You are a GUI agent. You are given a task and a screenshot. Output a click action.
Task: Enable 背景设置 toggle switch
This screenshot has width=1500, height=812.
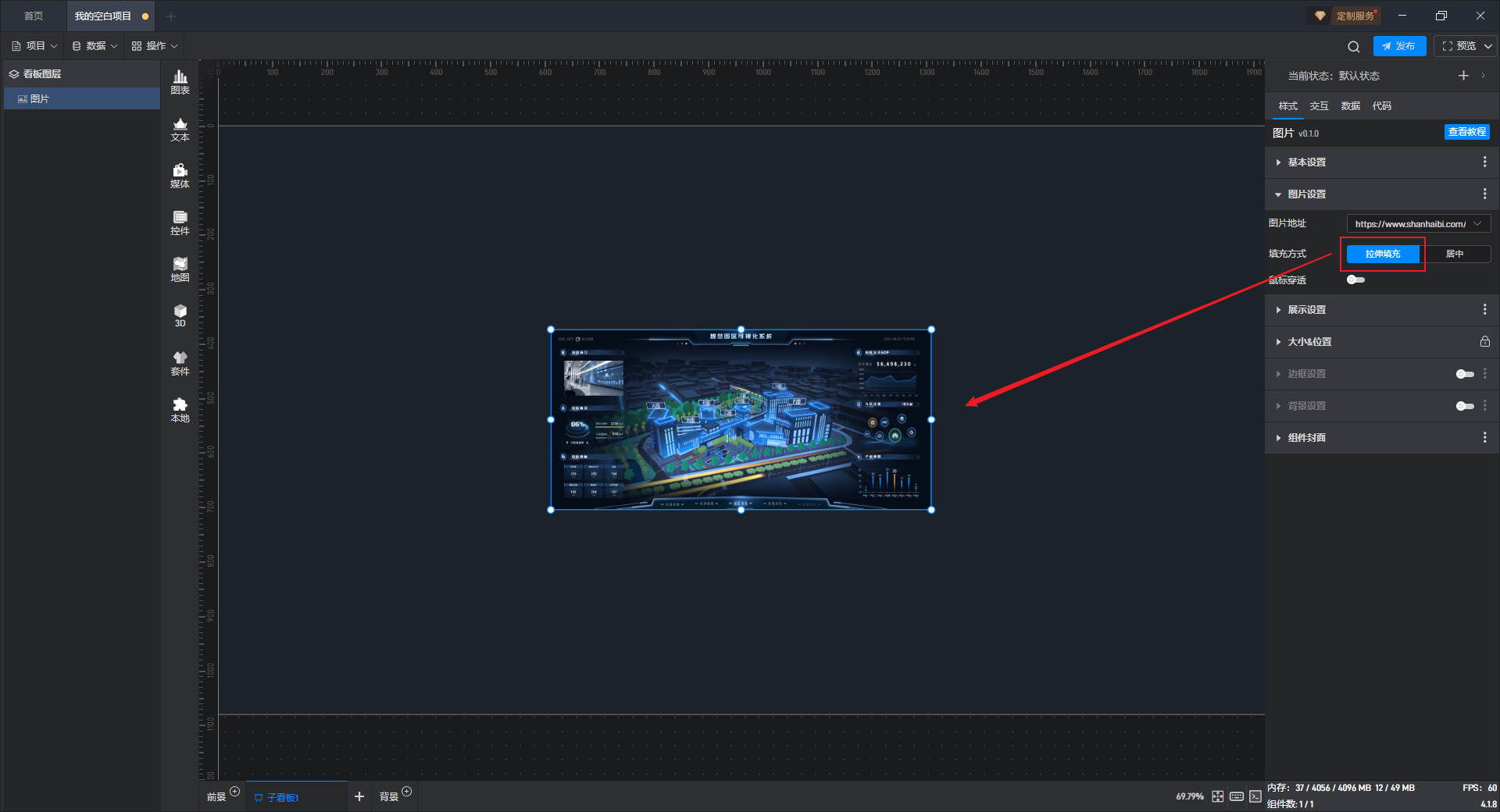[x=1465, y=406]
